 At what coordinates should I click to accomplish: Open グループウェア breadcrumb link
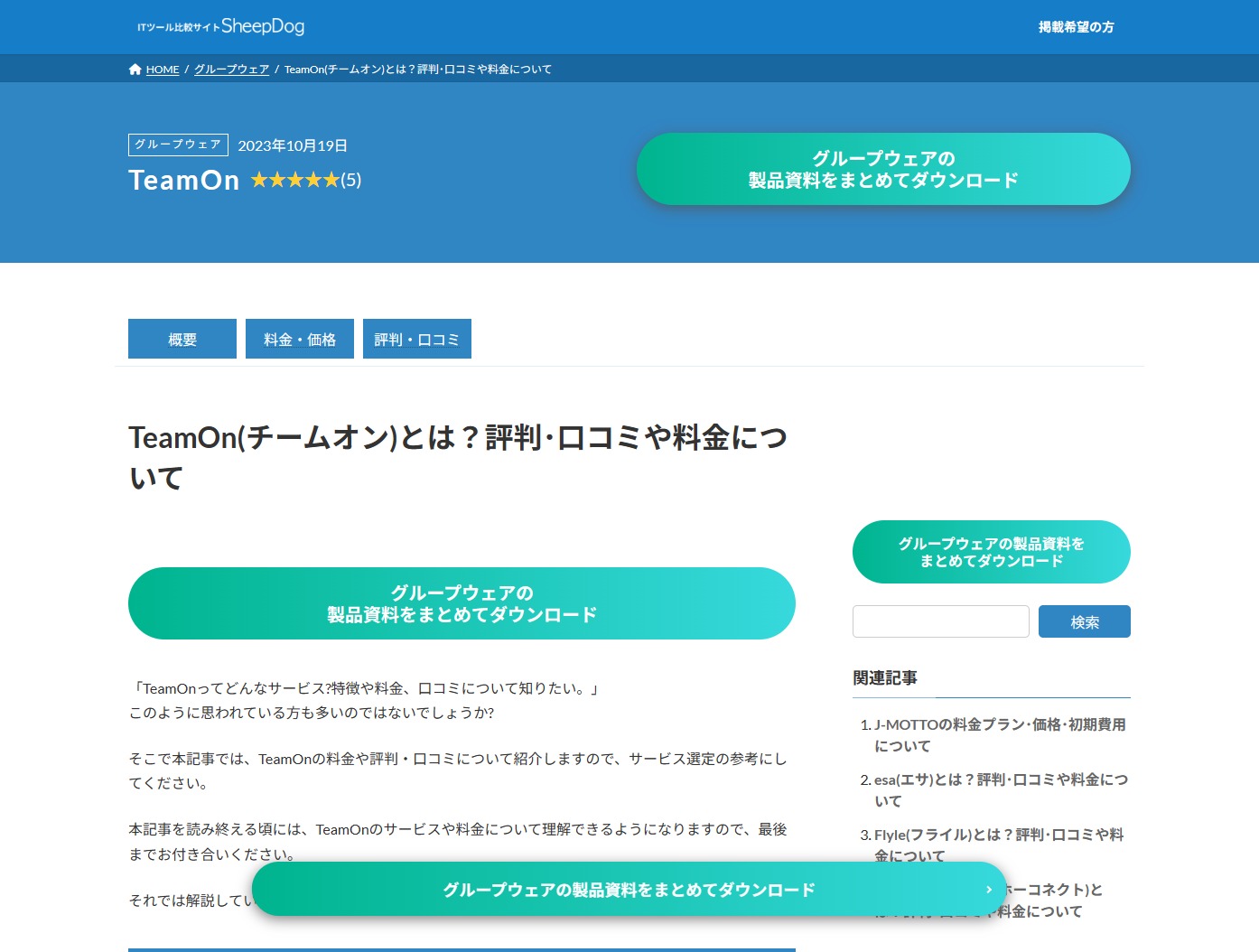[x=231, y=70]
